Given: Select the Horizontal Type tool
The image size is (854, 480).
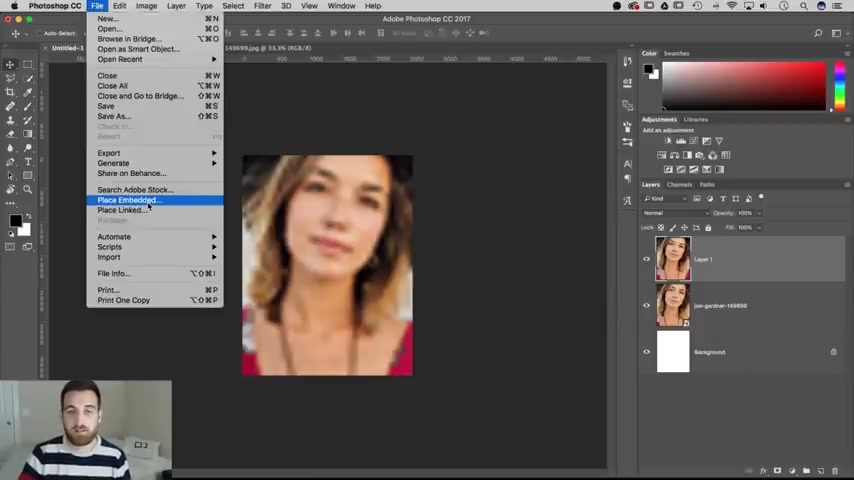Looking at the screenshot, I should point(28,162).
